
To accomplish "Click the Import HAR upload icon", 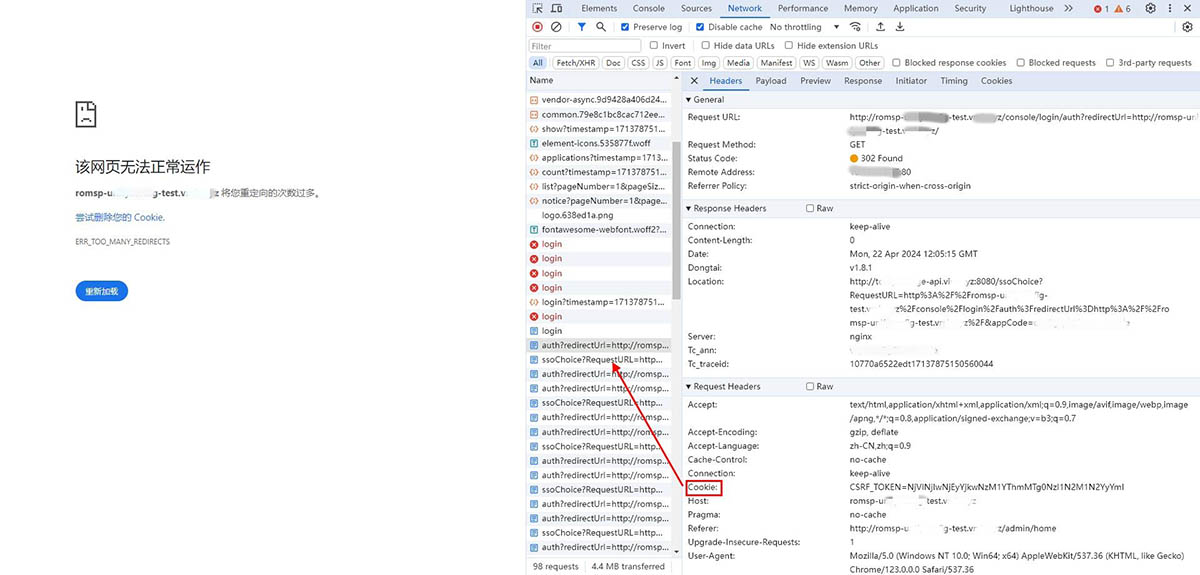I will (880, 27).
